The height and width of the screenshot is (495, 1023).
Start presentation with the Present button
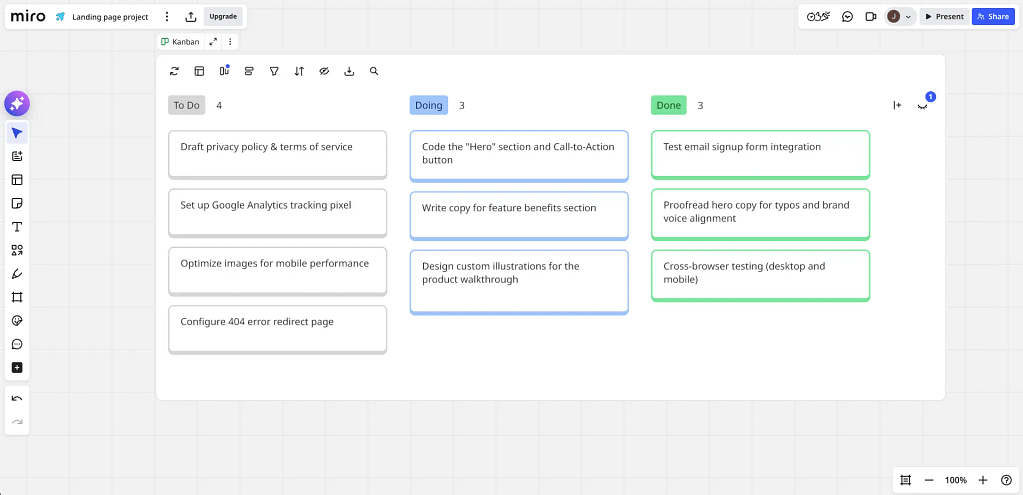tap(944, 16)
